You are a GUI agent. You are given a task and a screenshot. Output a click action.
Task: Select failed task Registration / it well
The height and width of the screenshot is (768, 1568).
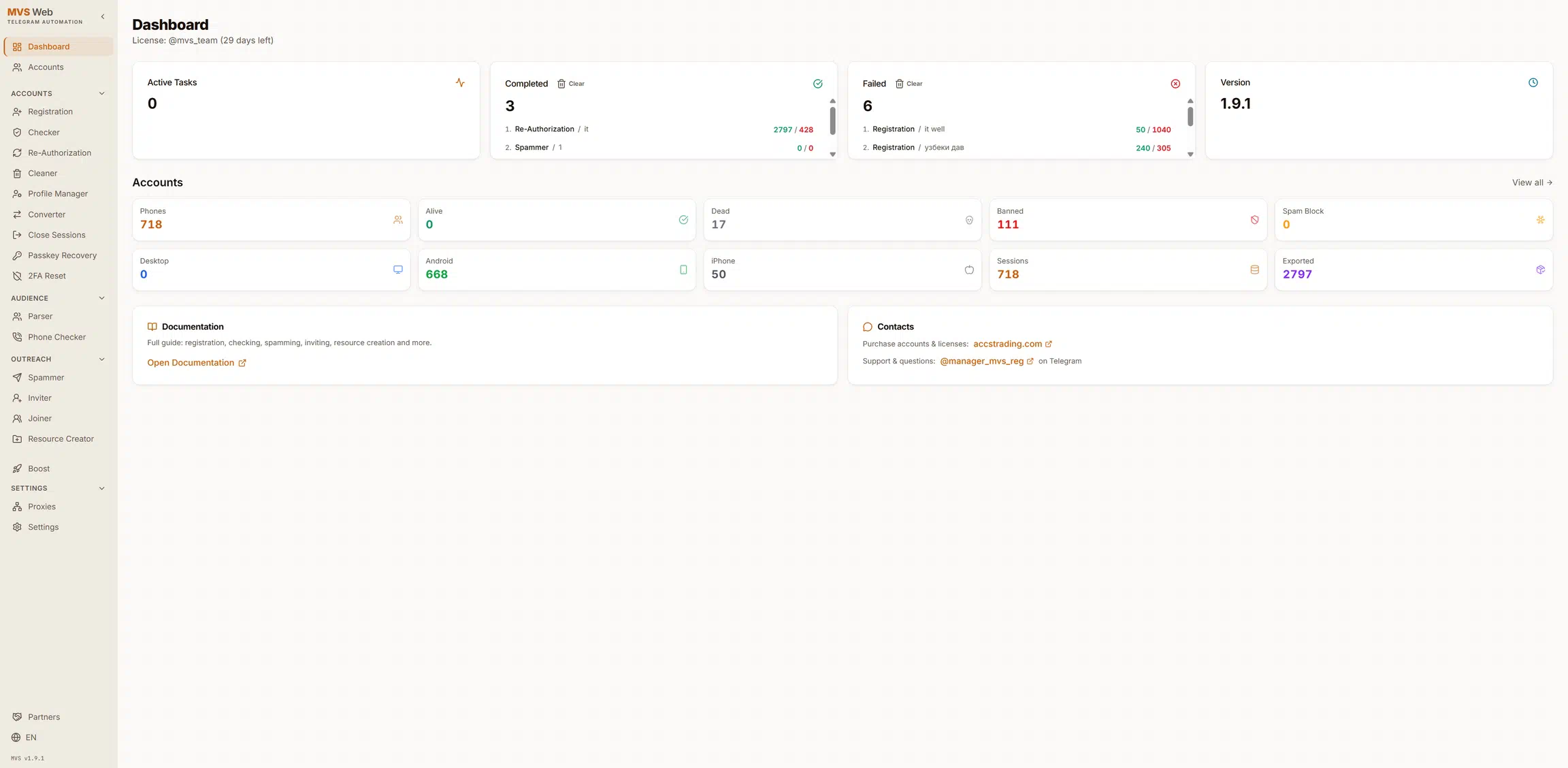coord(1017,129)
